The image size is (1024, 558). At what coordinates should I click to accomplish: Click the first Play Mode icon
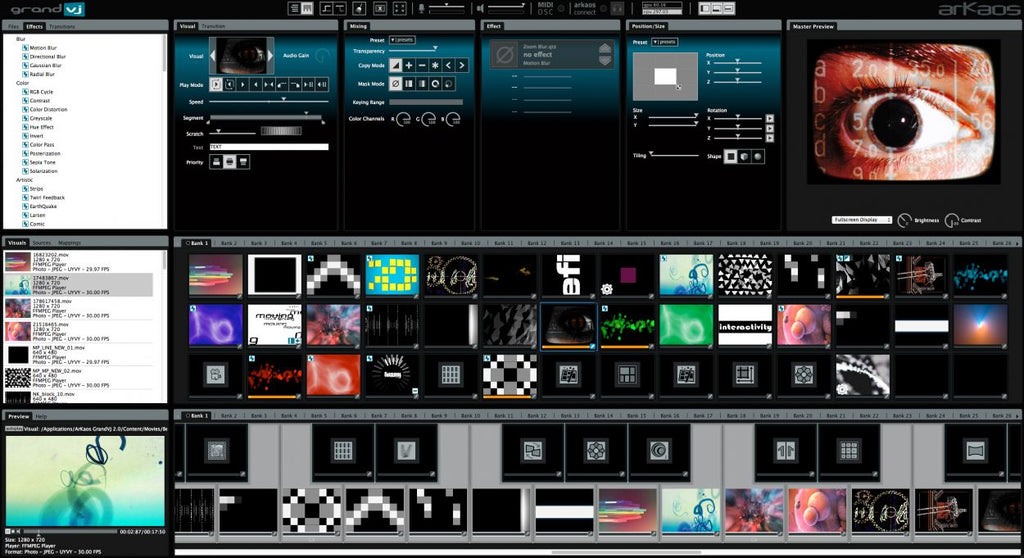coord(216,85)
